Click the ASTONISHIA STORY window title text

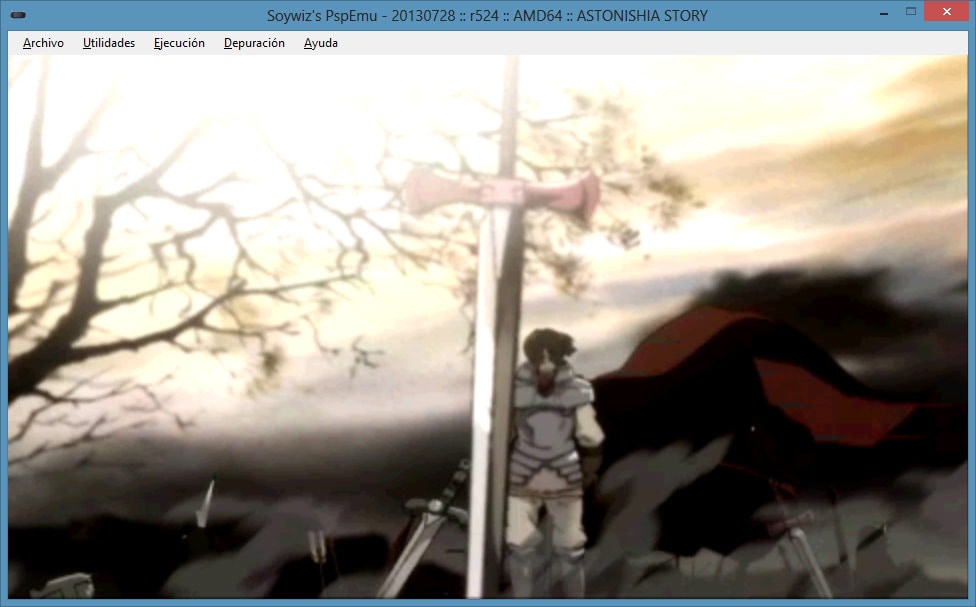coord(487,15)
